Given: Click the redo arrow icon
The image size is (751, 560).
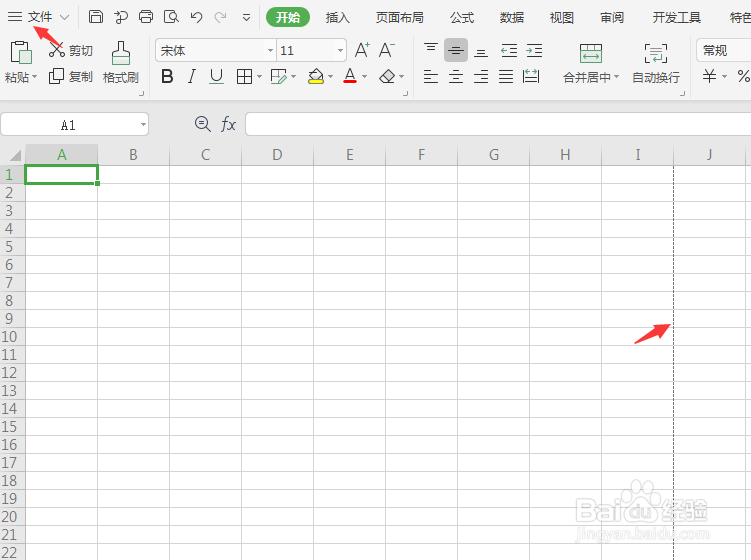Looking at the screenshot, I should [220, 17].
